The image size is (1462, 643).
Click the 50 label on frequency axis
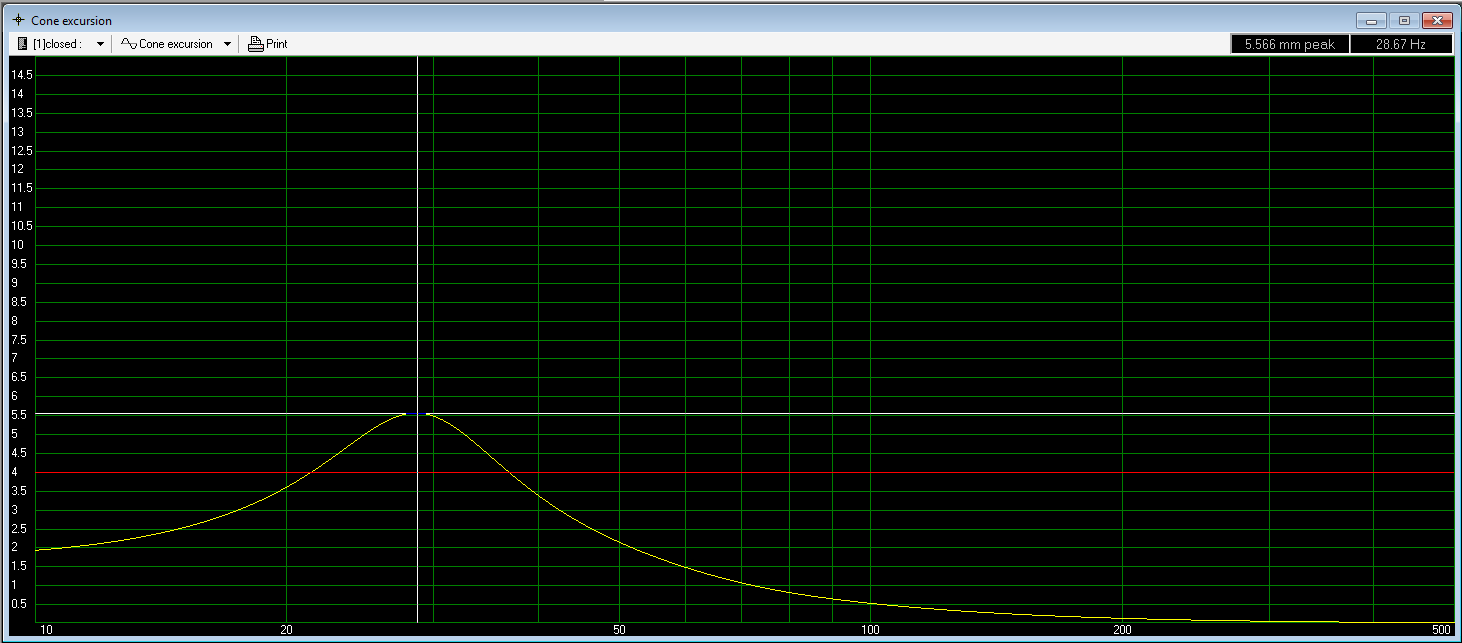click(x=619, y=630)
